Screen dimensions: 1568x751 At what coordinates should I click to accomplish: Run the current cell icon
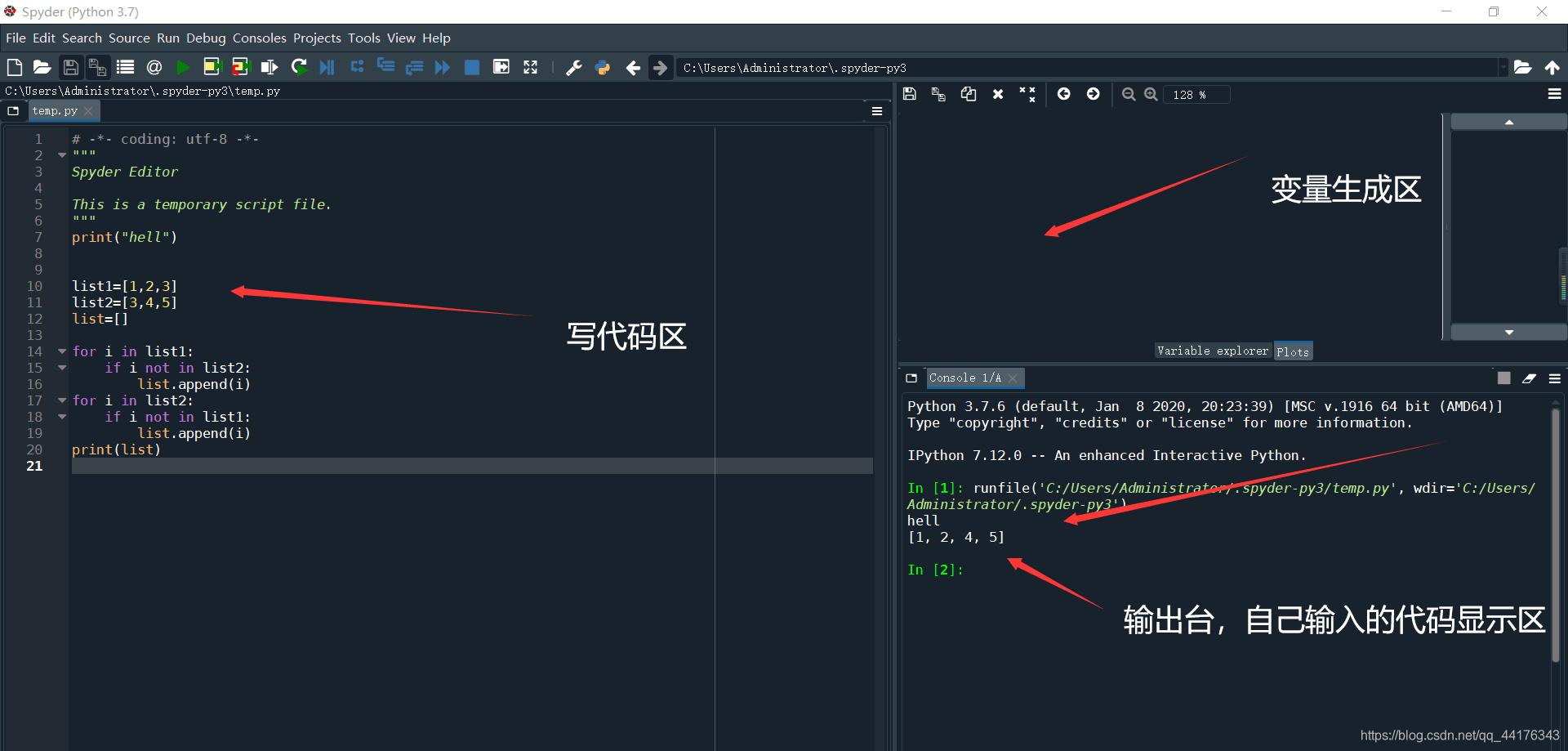click(212, 67)
